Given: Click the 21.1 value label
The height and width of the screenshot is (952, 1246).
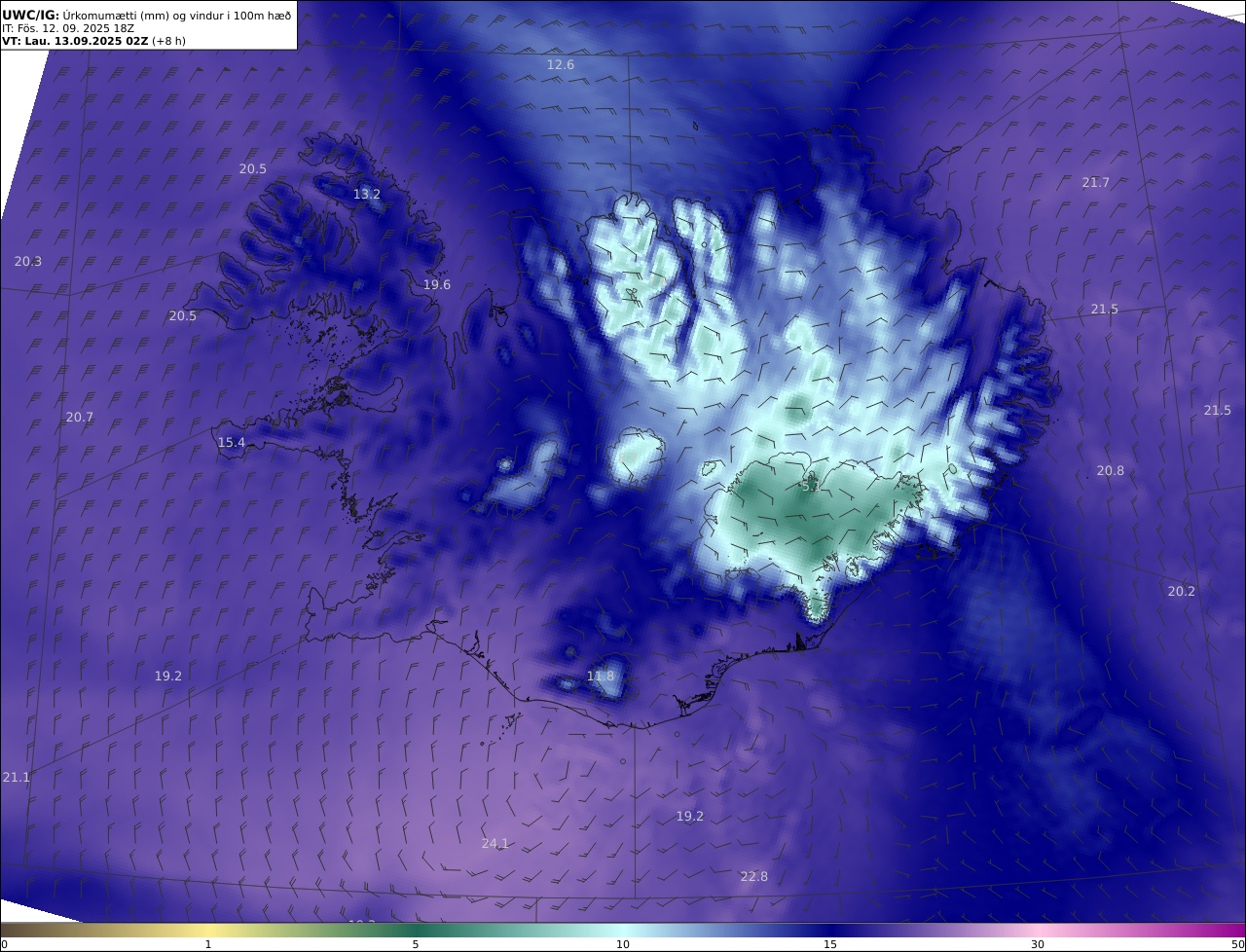Looking at the screenshot, I should click(16, 778).
